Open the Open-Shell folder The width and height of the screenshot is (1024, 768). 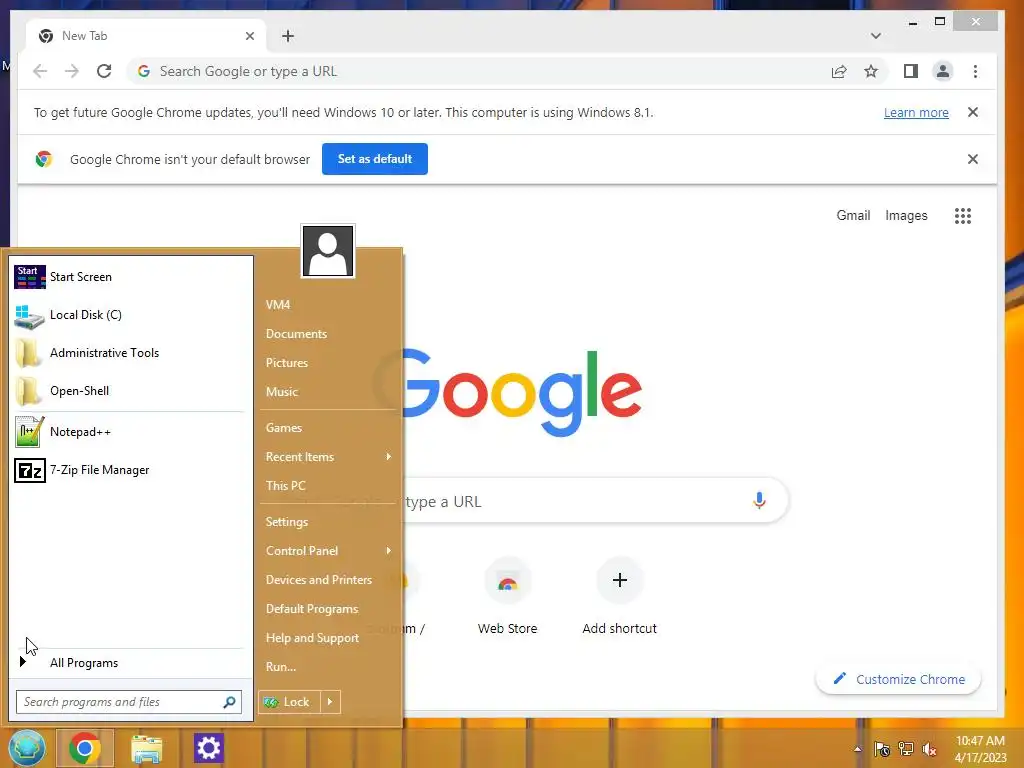click(x=131, y=391)
